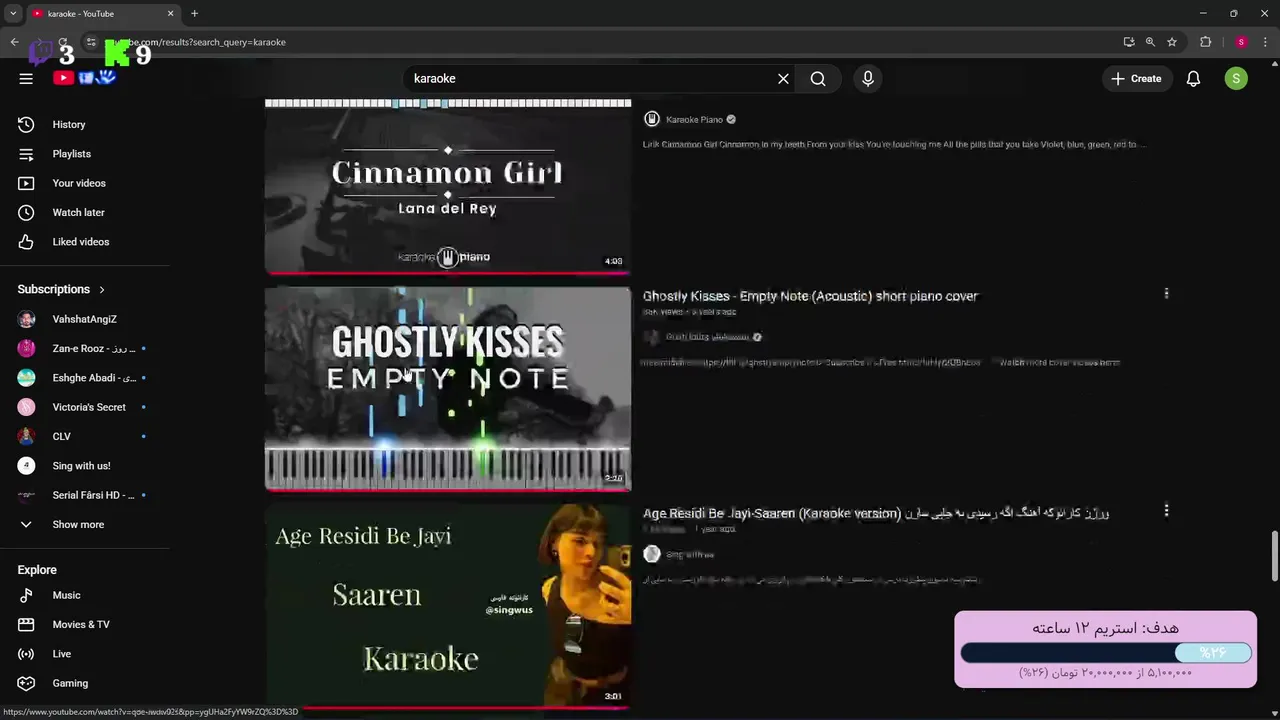Open the notifications bell
This screenshot has height=720, width=1280.
(x=1193, y=78)
